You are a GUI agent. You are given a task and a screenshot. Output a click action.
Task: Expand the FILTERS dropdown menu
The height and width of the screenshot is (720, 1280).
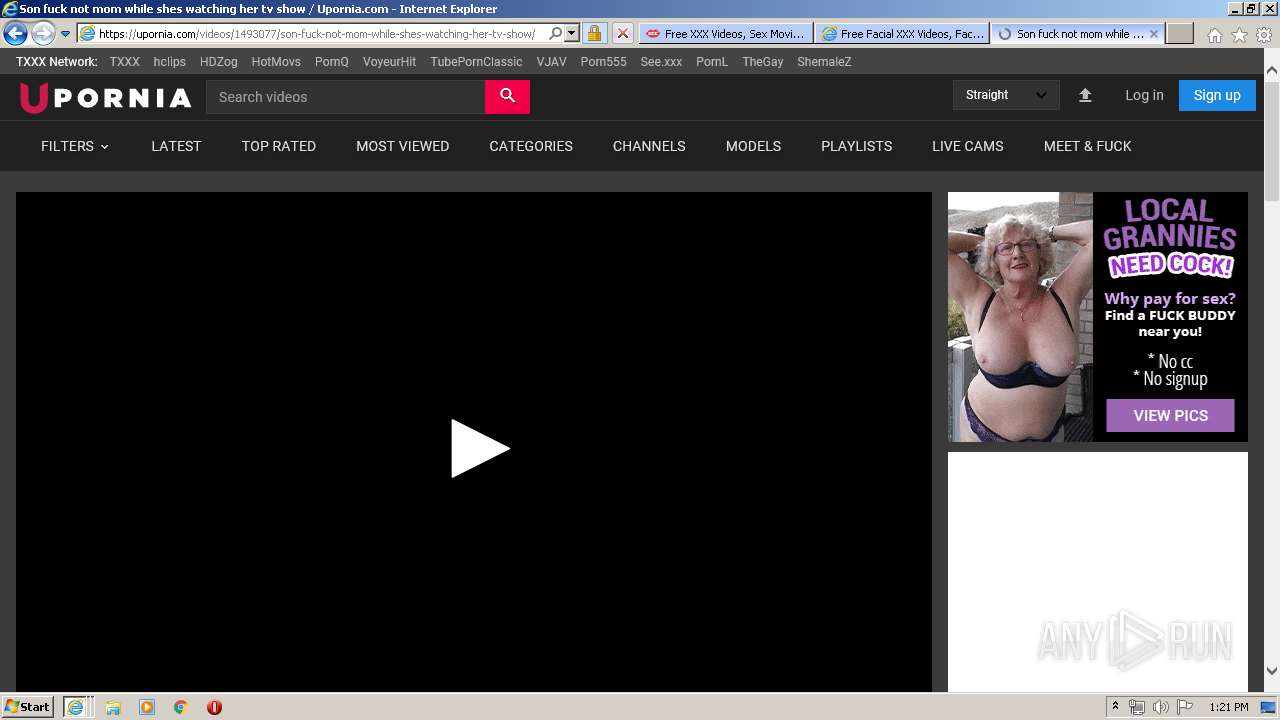[75, 146]
